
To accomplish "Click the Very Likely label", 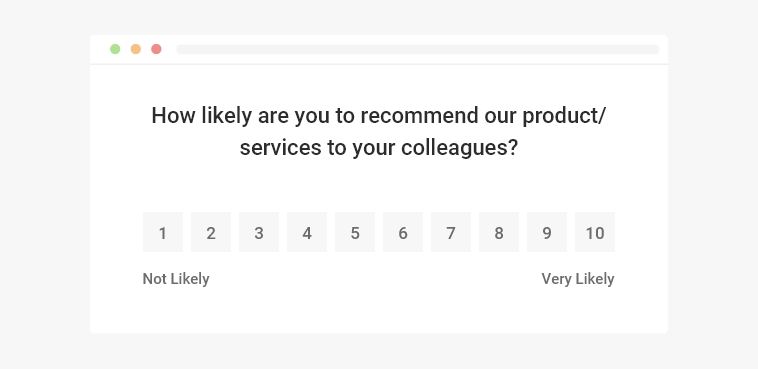I will 578,279.
